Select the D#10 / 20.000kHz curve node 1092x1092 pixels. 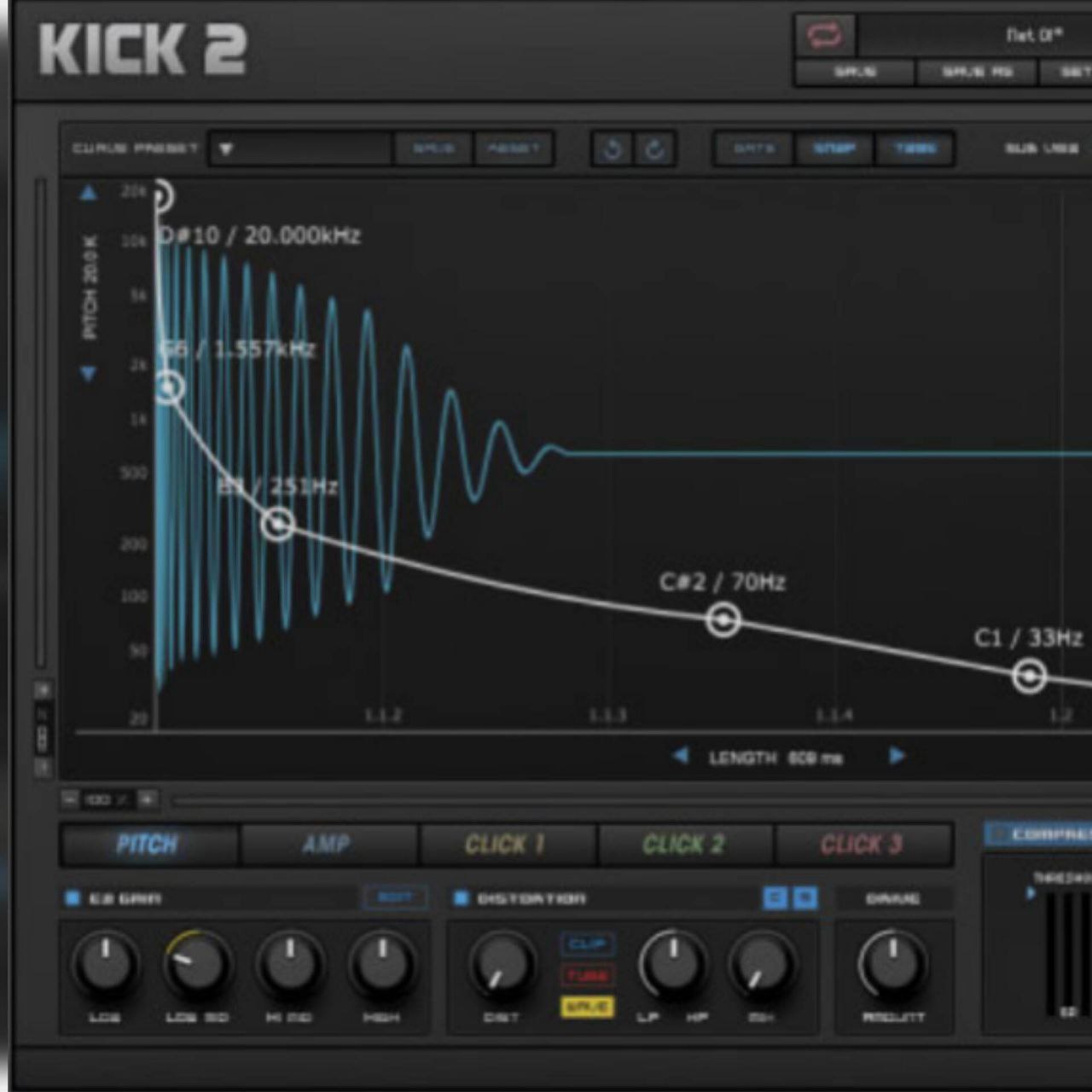[x=160, y=196]
